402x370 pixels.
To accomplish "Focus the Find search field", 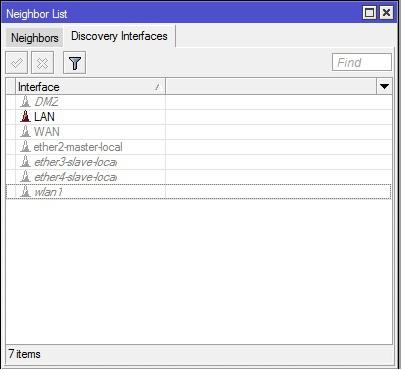I will (x=362, y=62).
